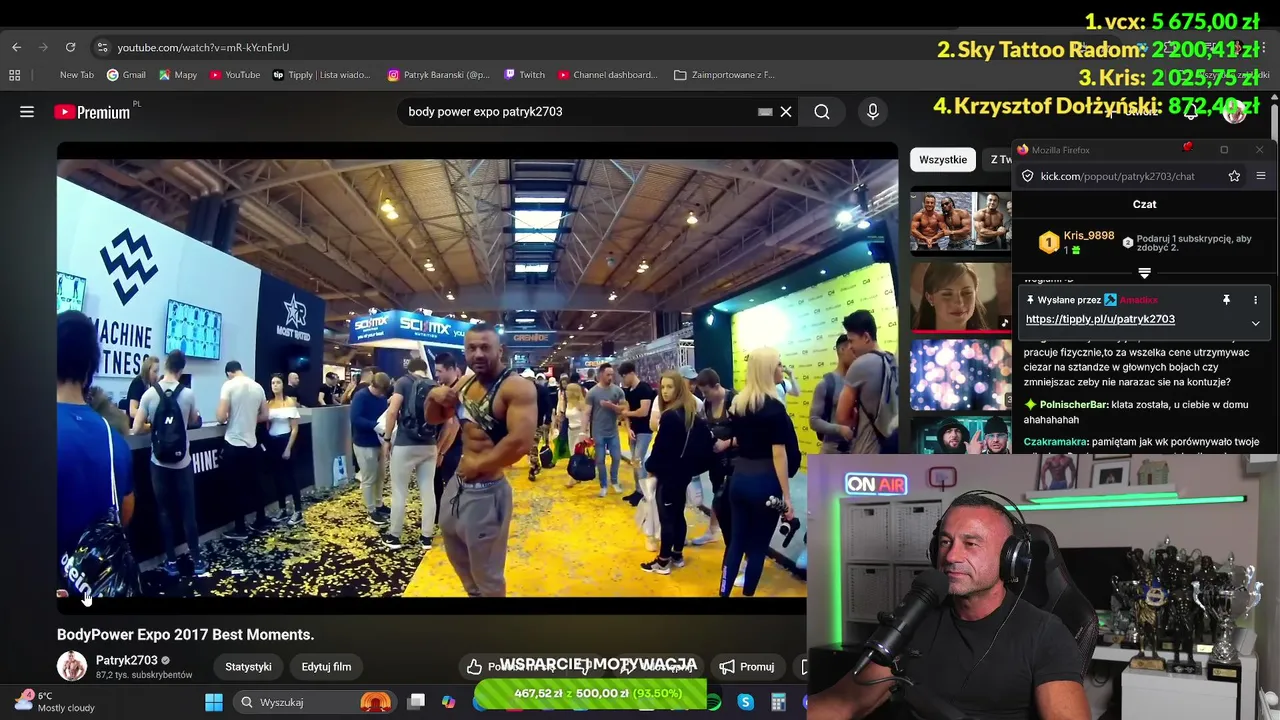Open Firefox hamburger menu in chat popup
Viewport: 1280px width, 720px height.
[x=1260, y=176]
